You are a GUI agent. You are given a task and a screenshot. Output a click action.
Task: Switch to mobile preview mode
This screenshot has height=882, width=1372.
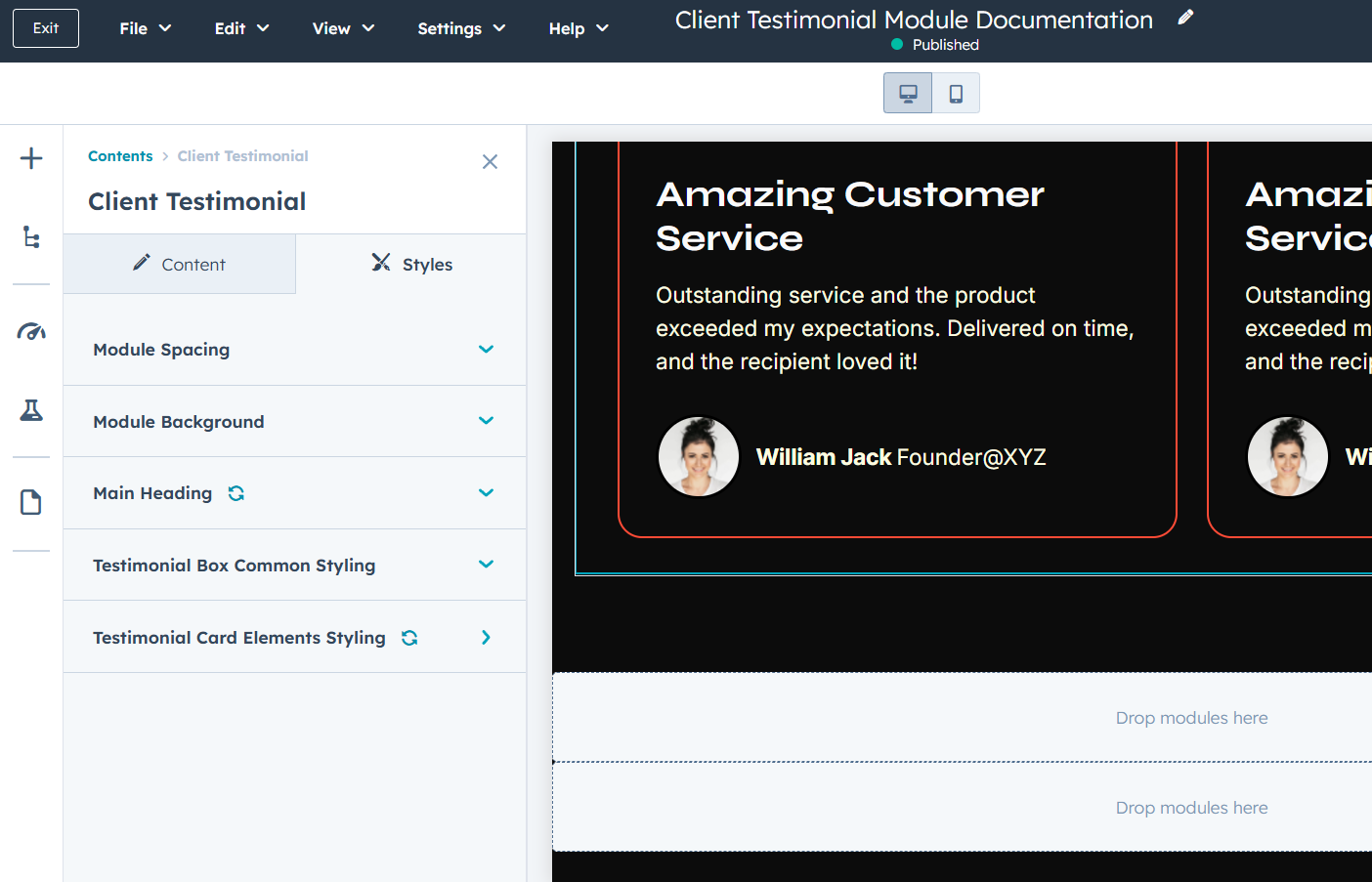coord(956,94)
